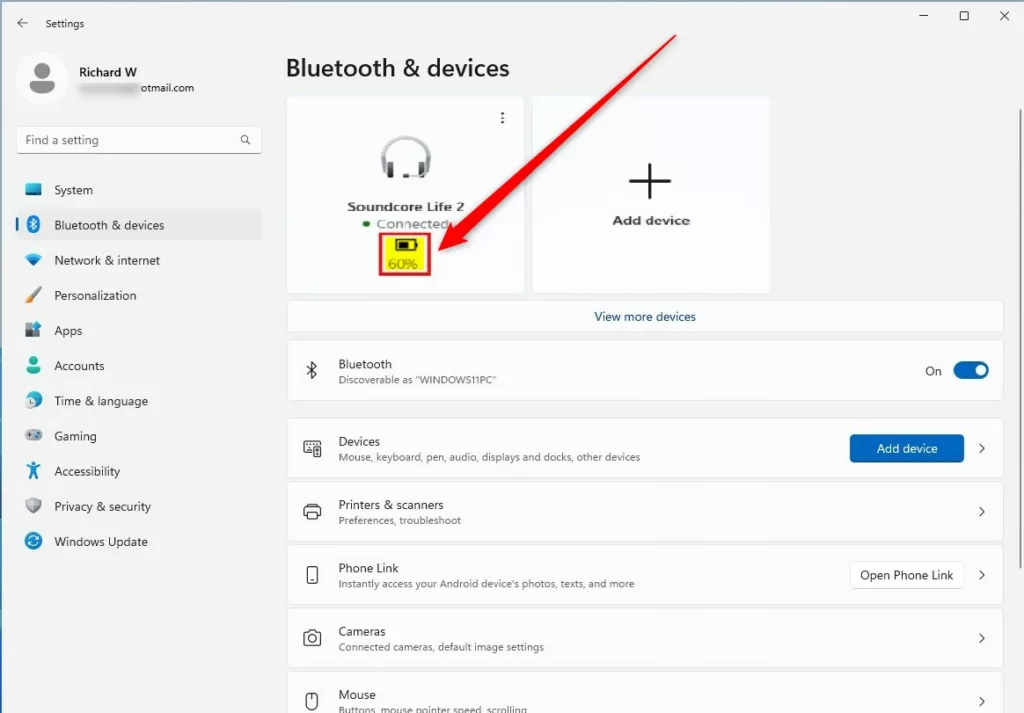
Task: Click the Bluetooth symbol in Bluetooth row
Action: coord(312,370)
